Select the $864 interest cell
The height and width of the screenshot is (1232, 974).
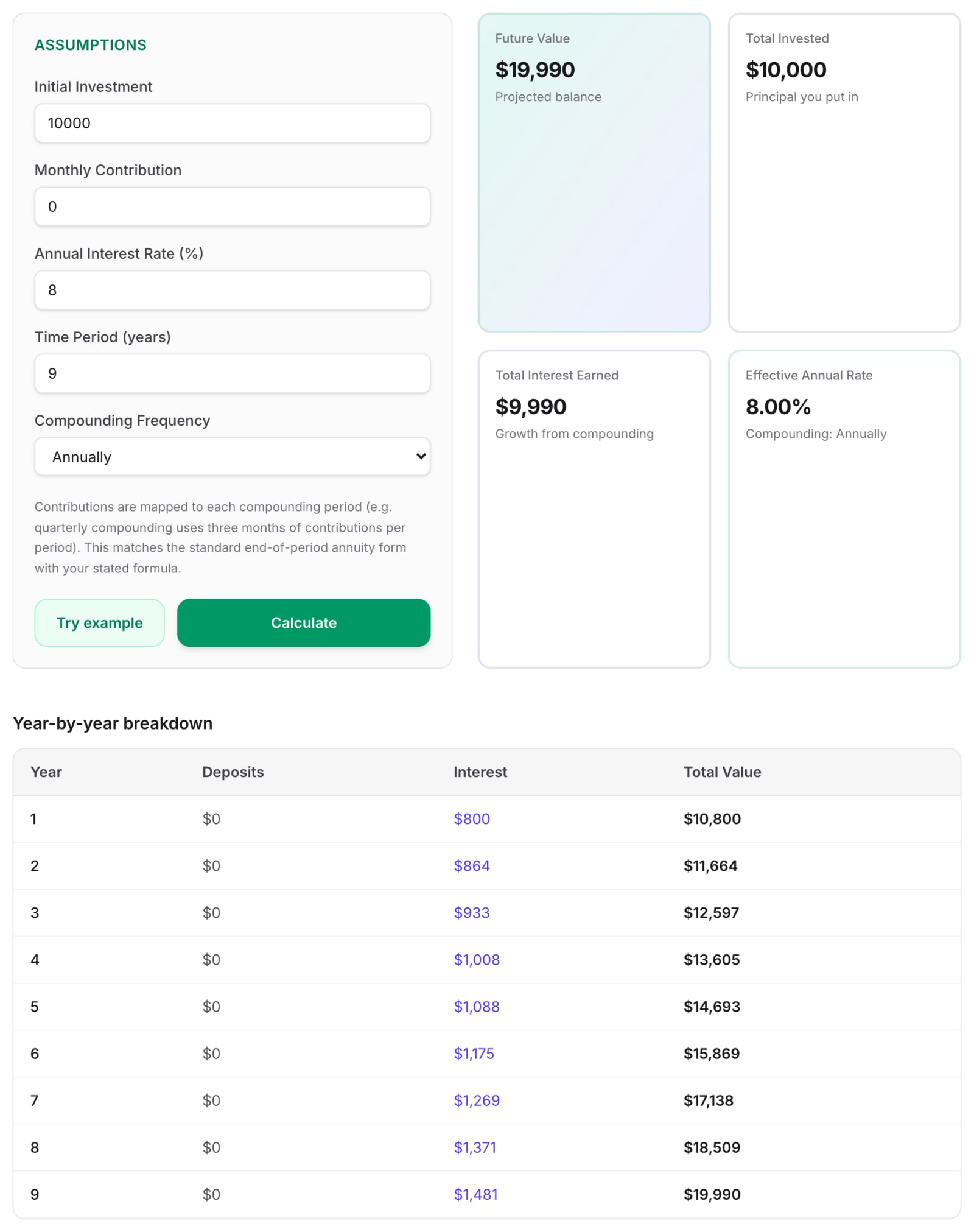[x=472, y=865]
